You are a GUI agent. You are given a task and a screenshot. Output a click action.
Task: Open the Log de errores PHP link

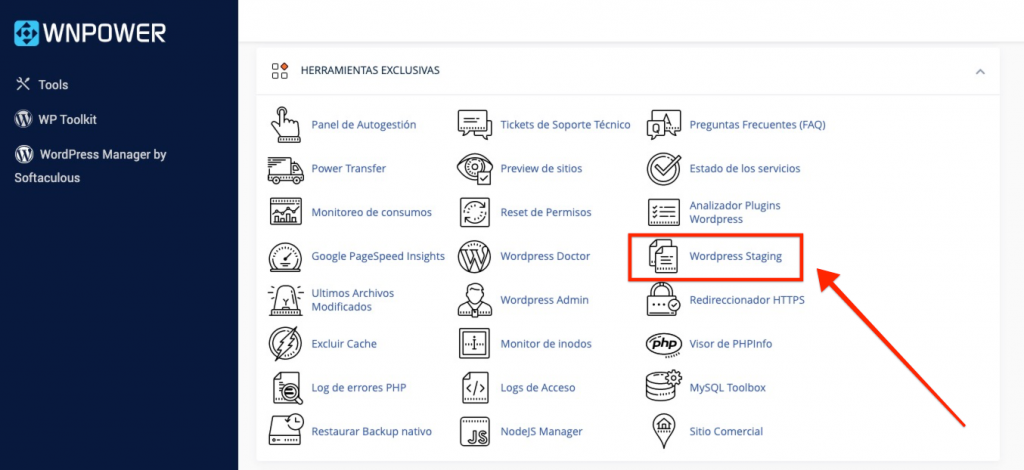(x=359, y=388)
